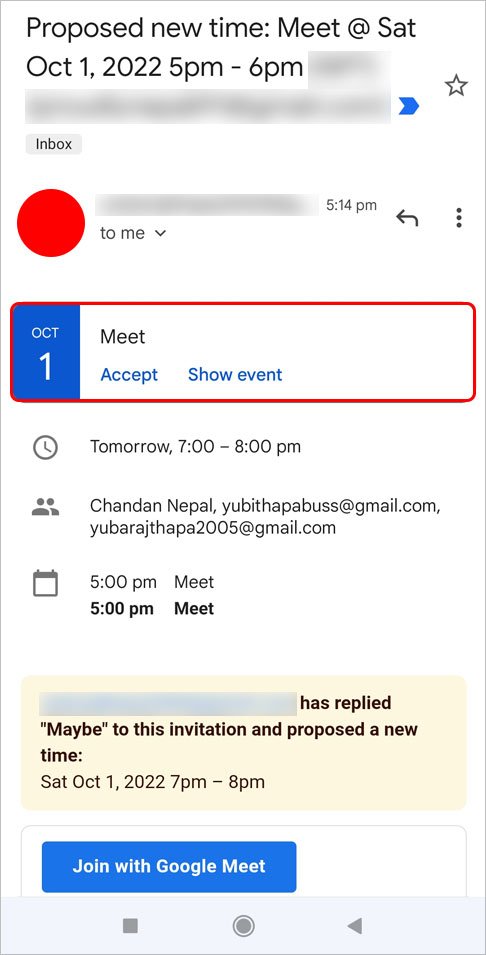The image size is (486, 955).
Task: Accept the proposed Meet time
Action: pyautogui.click(x=129, y=374)
